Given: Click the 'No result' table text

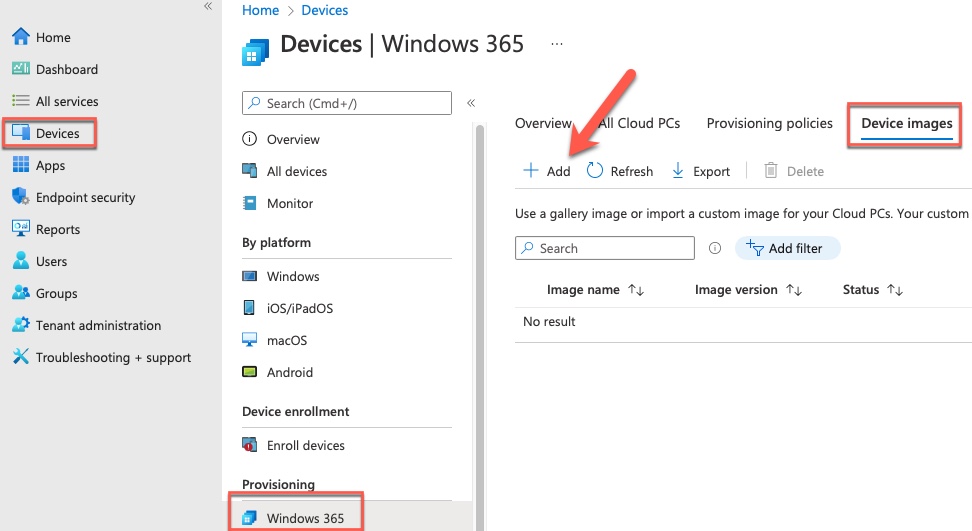Looking at the screenshot, I should pos(549,321).
